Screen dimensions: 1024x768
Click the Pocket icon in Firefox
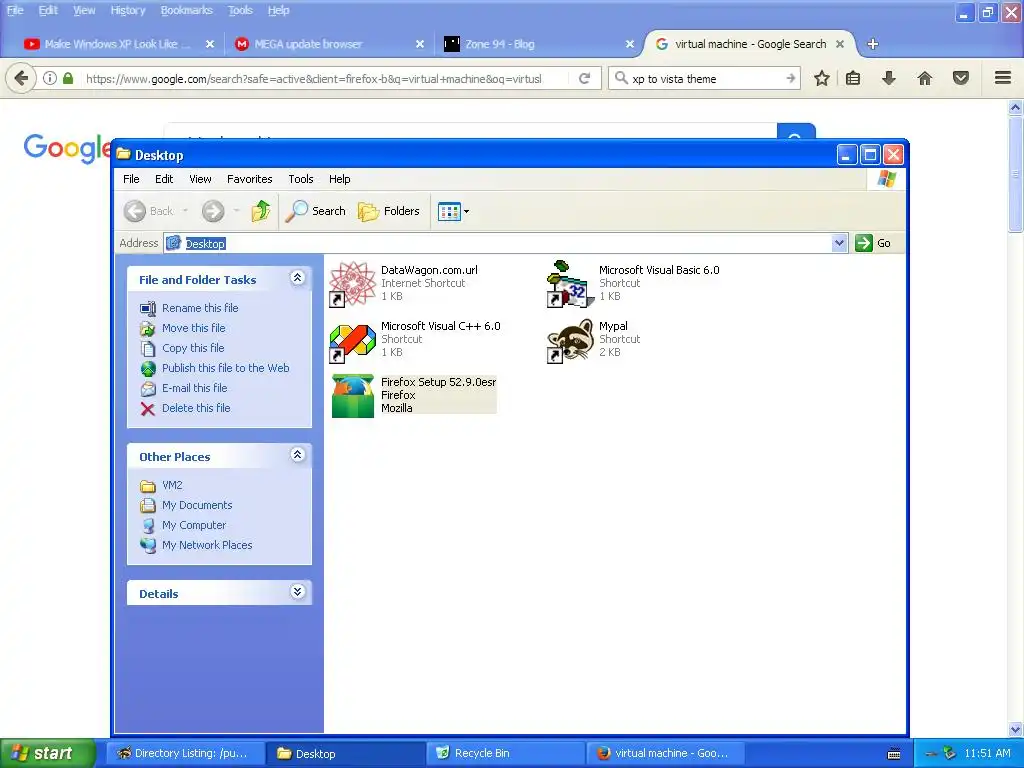961,79
